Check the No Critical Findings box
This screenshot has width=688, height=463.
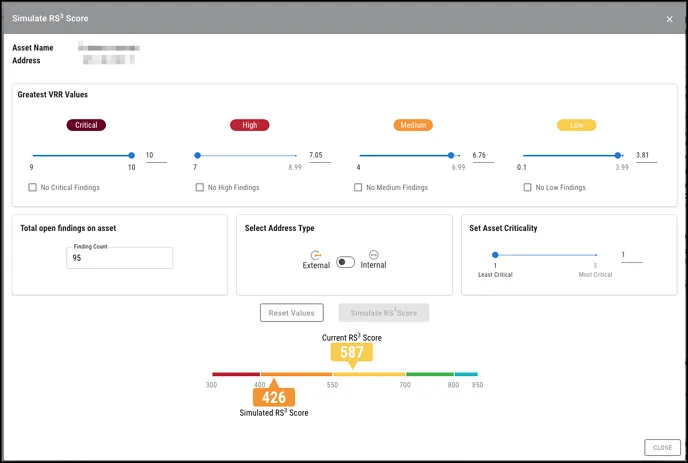click(x=32, y=187)
